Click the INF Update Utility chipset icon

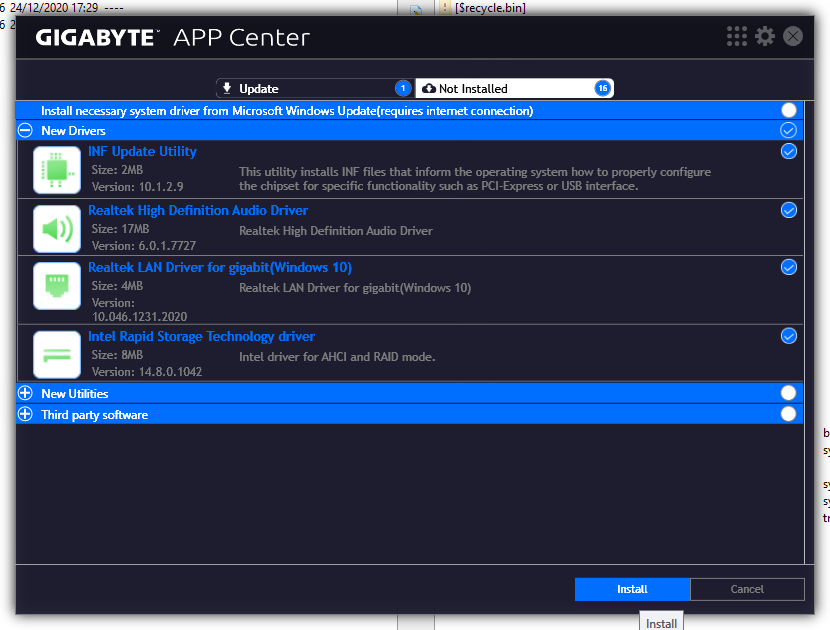[x=56, y=169]
